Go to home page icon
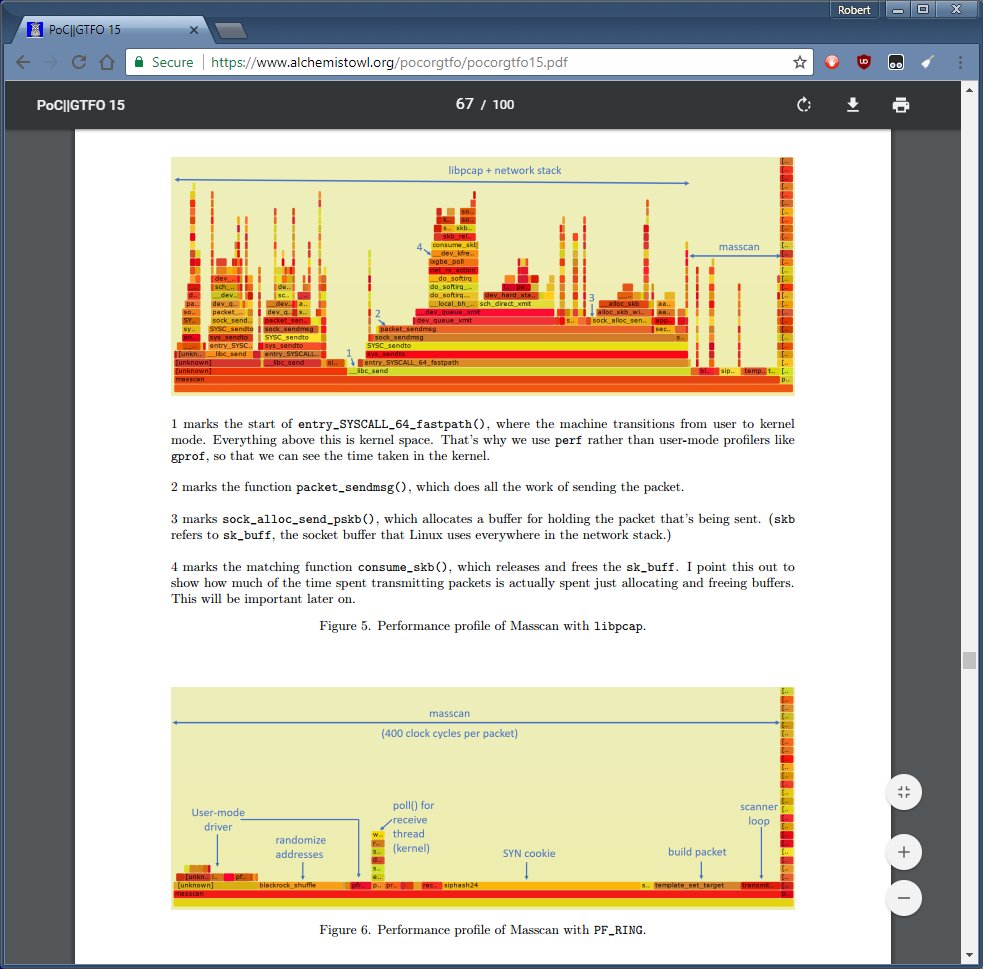 click(x=107, y=62)
